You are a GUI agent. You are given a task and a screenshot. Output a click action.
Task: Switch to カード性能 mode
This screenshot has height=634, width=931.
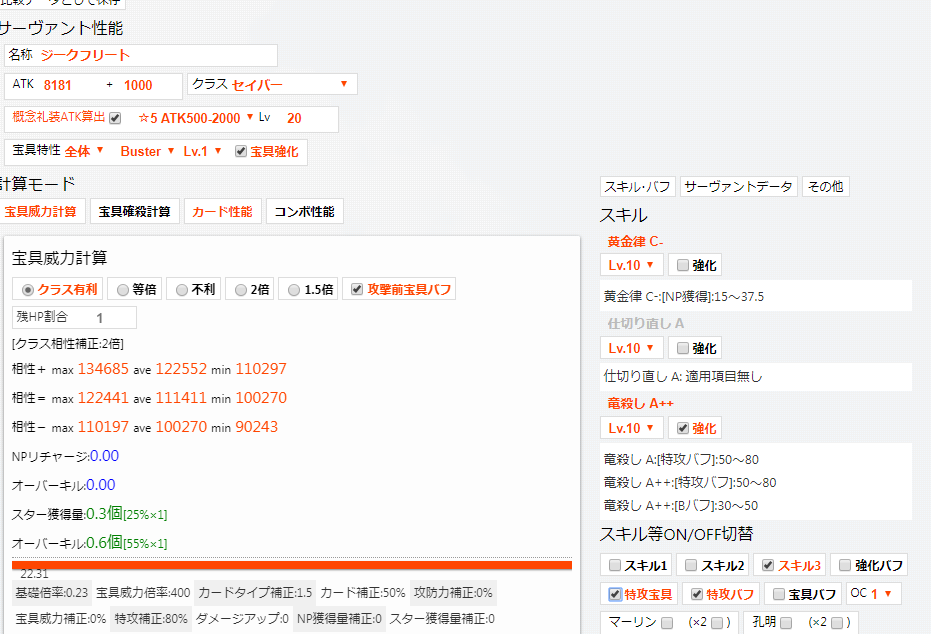223,211
